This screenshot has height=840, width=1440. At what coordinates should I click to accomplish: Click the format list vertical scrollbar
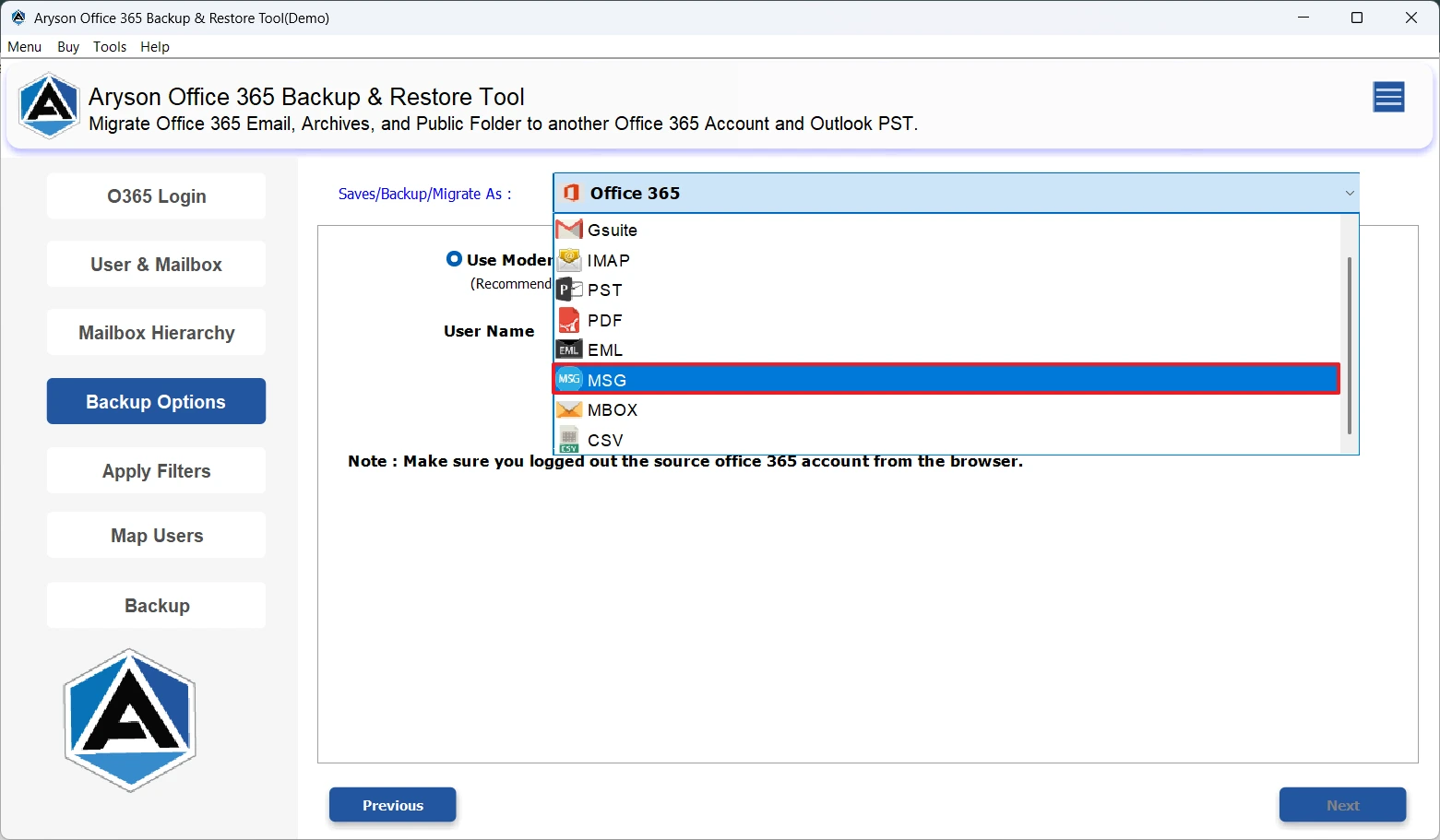1350,345
